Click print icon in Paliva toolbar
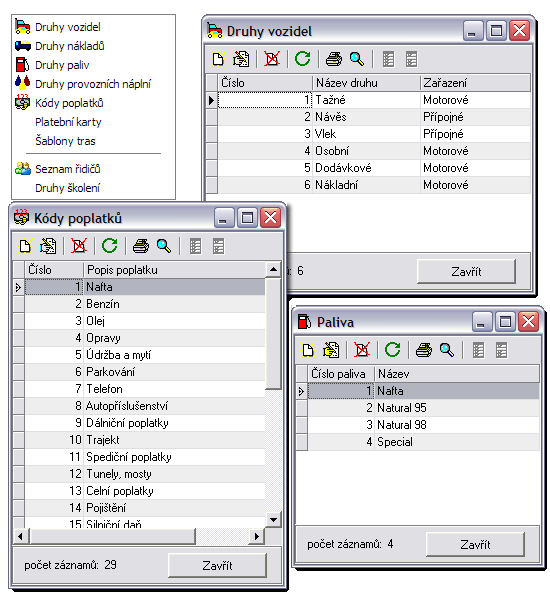Screen dimensions: 550x600 coord(424,350)
